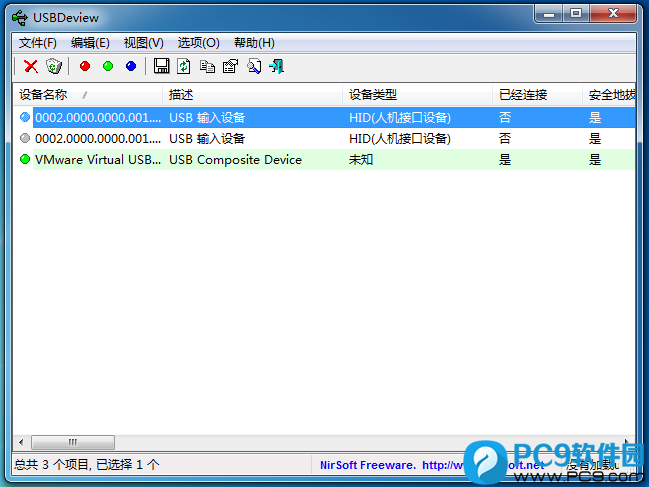Click the copy selected items icon

207,66
